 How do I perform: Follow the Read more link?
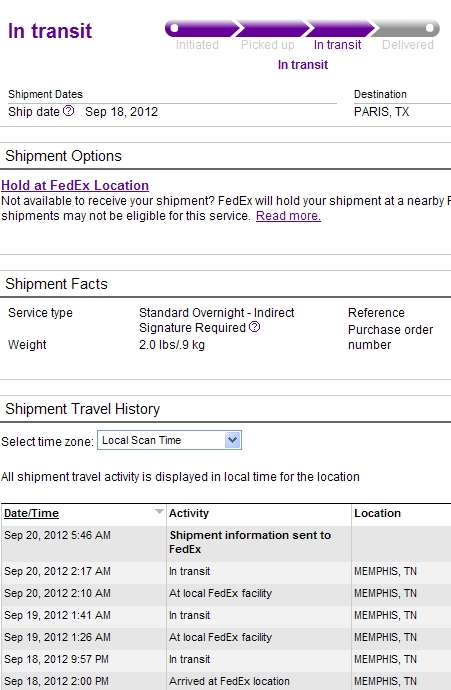point(288,216)
